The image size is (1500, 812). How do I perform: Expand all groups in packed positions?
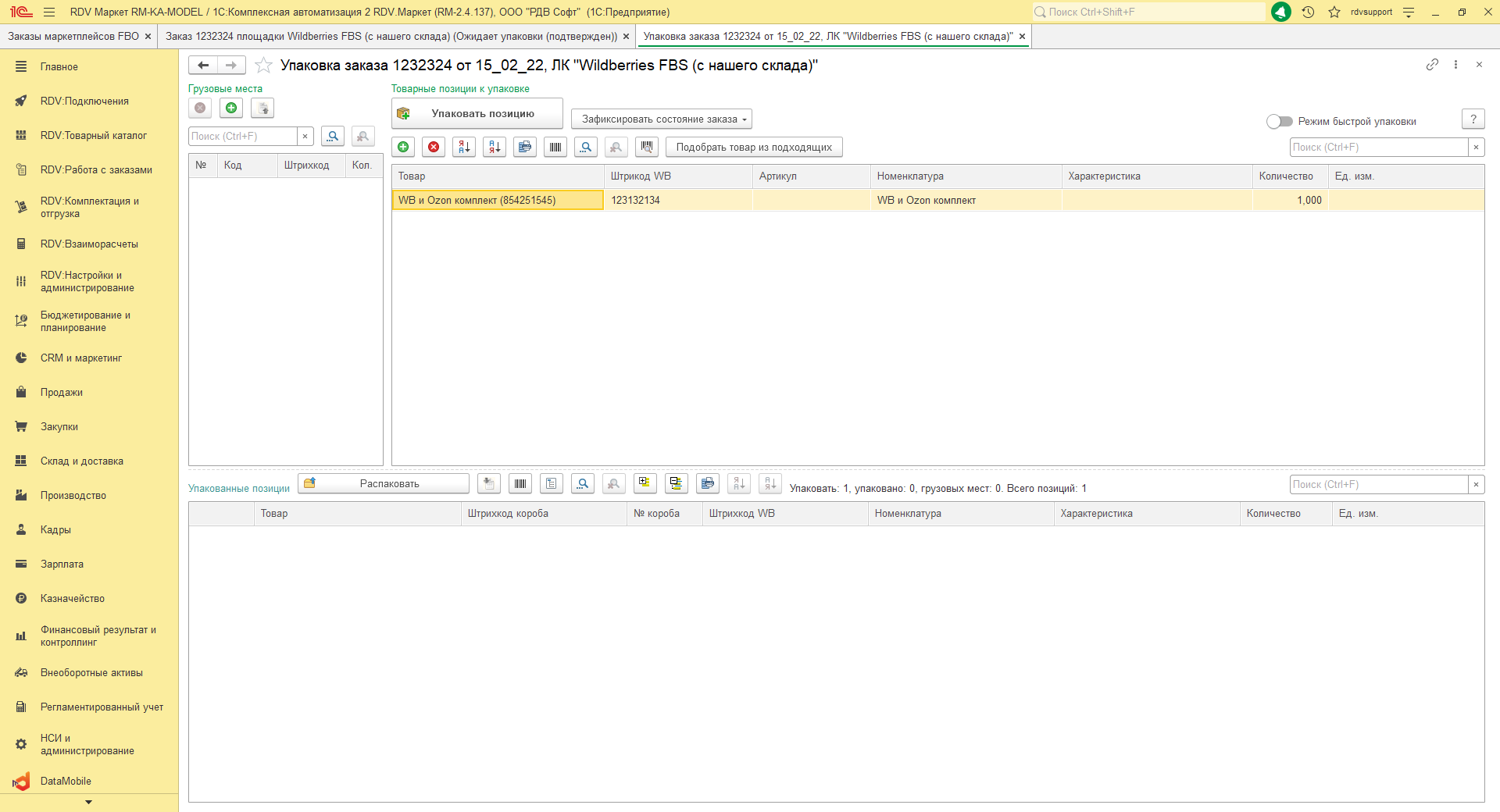[x=645, y=483]
